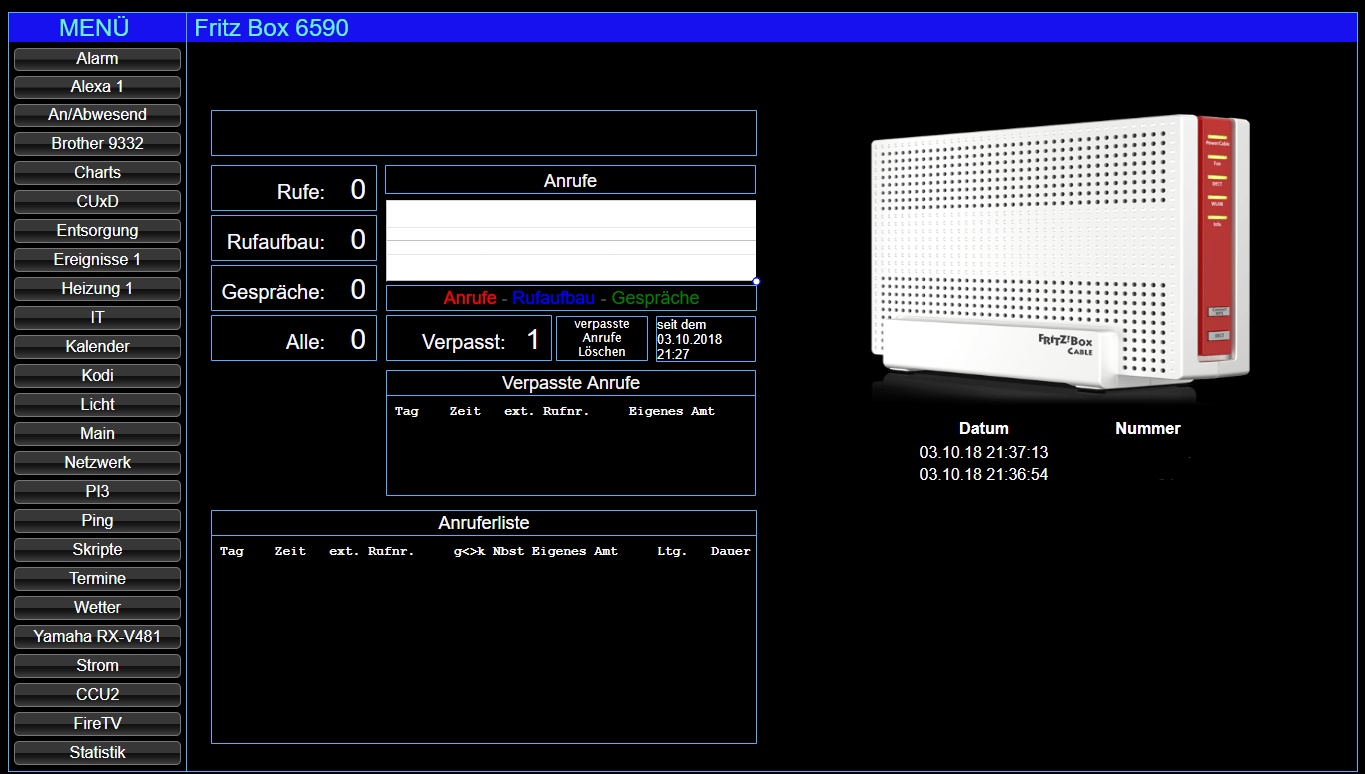Click the seit dem 03.10.2018 timestamp

[705, 339]
